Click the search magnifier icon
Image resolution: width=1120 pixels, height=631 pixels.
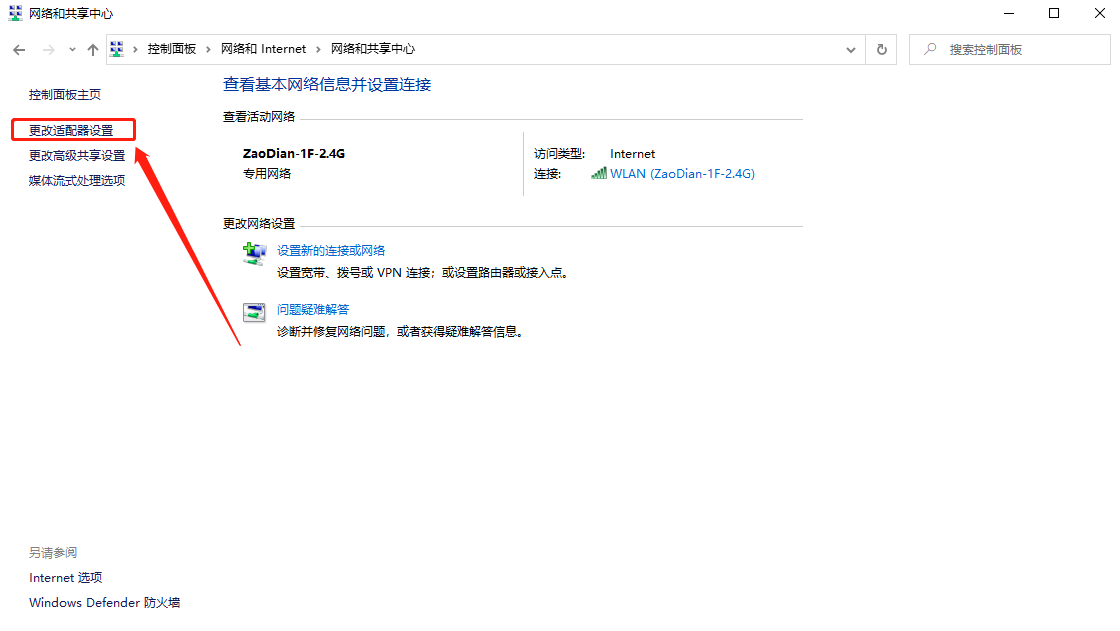click(x=930, y=49)
